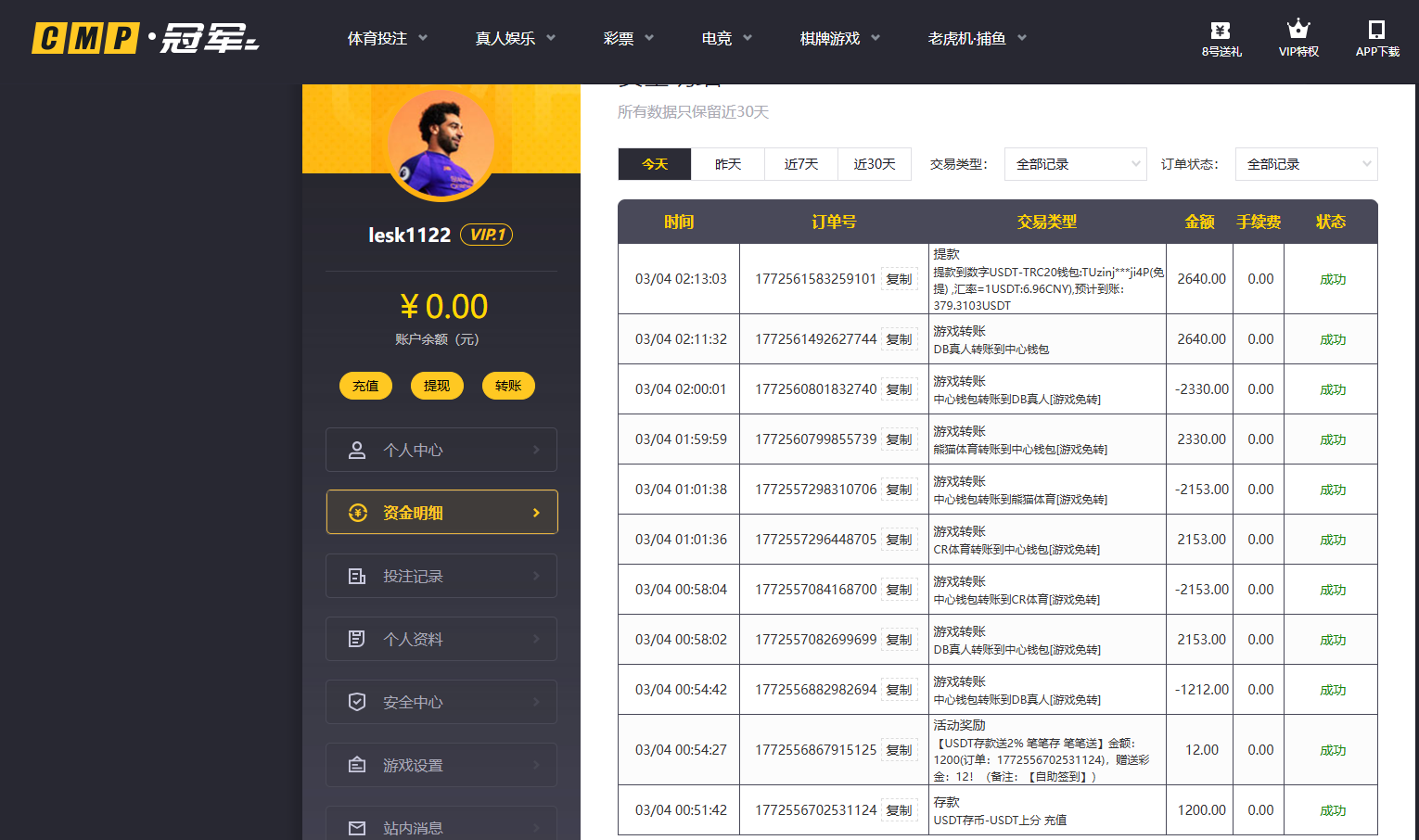Viewport: 1419px width, 840px height.
Task: Open 投注记录 via its sidebar icon
Action: click(x=358, y=575)
